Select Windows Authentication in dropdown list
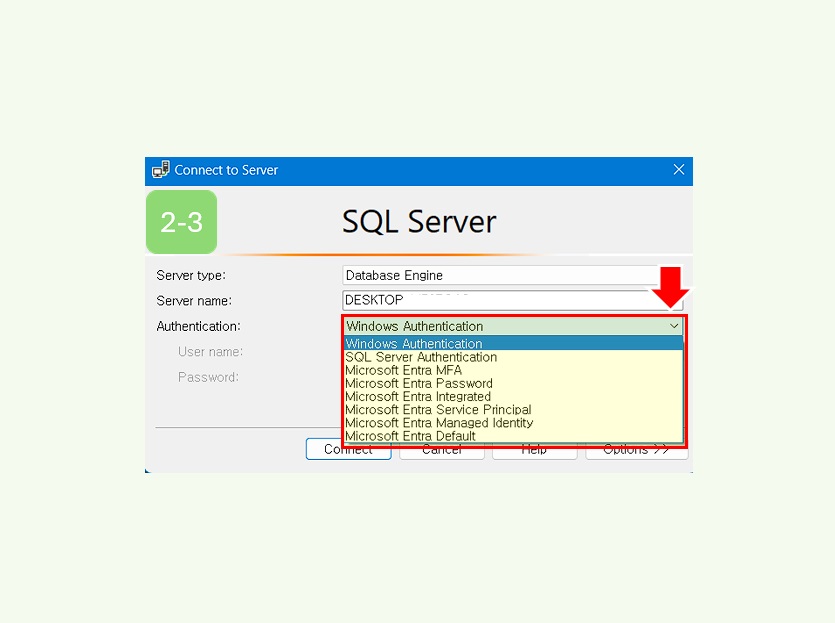This screenshot has height=623, width=835. click(x=513, y=343)
